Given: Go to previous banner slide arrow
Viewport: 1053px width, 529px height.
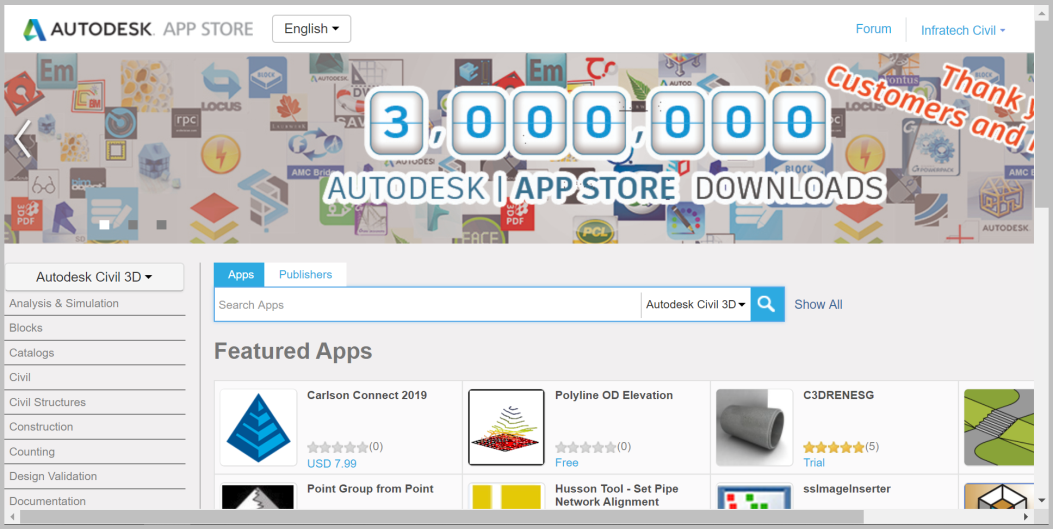Looking at the screenshot, I should [x=23, y=138].
